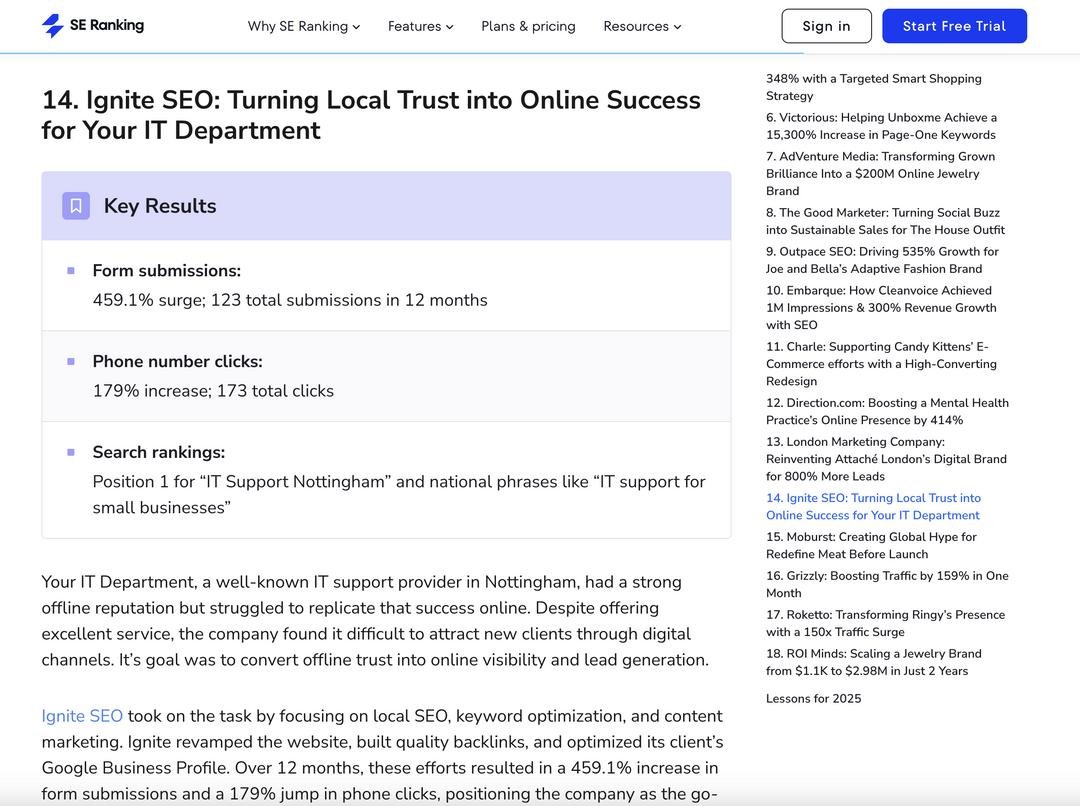Viewport: 1080px width, 806px height.
Task: Click the SE Ranking logo icon
Action: pos(52,25)
